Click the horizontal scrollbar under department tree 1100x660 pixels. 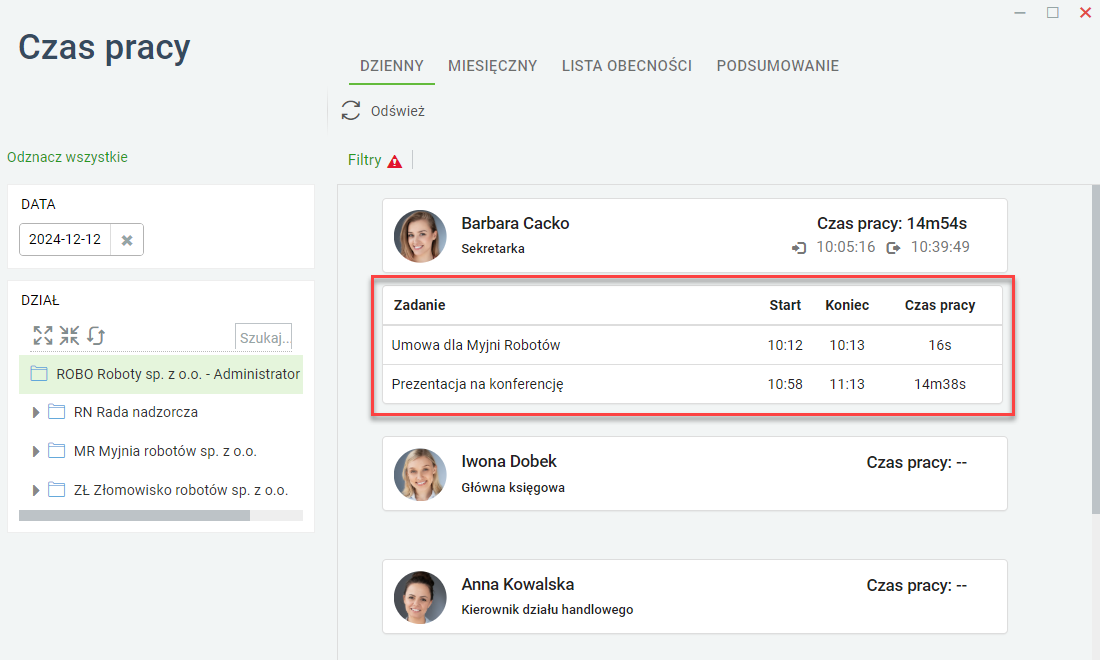click(134, 516)
